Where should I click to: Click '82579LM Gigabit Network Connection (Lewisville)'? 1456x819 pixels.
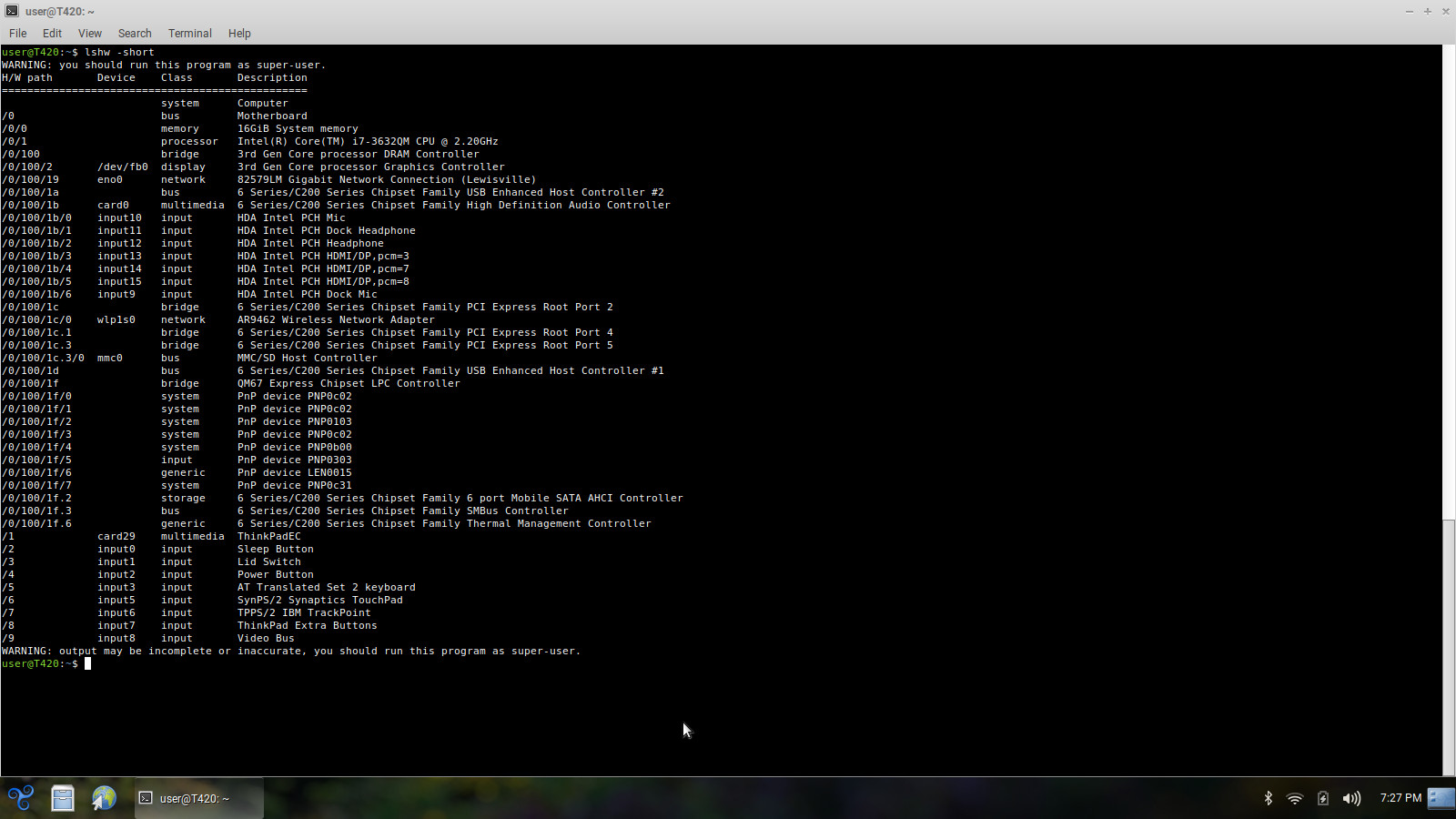click(387, 180)
